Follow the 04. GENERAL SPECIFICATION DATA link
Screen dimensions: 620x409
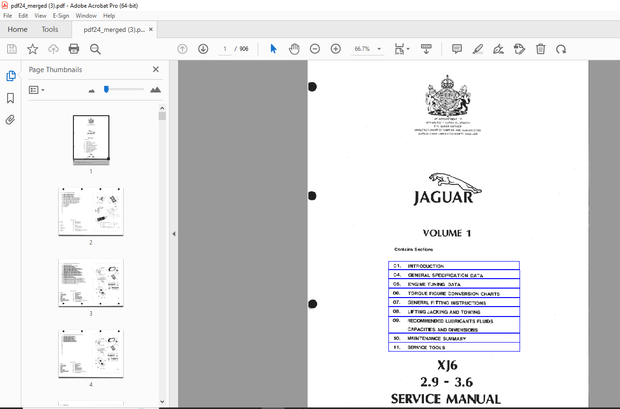pos(454,275)
